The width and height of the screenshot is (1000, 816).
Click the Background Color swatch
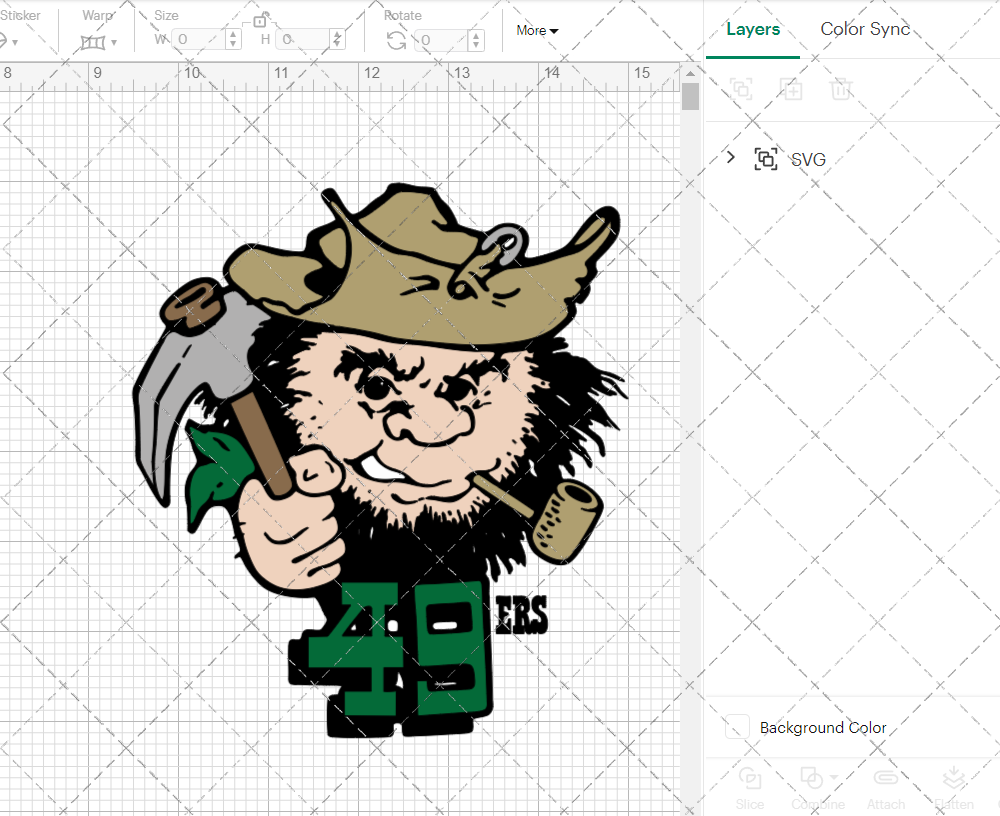coord(737,727)
